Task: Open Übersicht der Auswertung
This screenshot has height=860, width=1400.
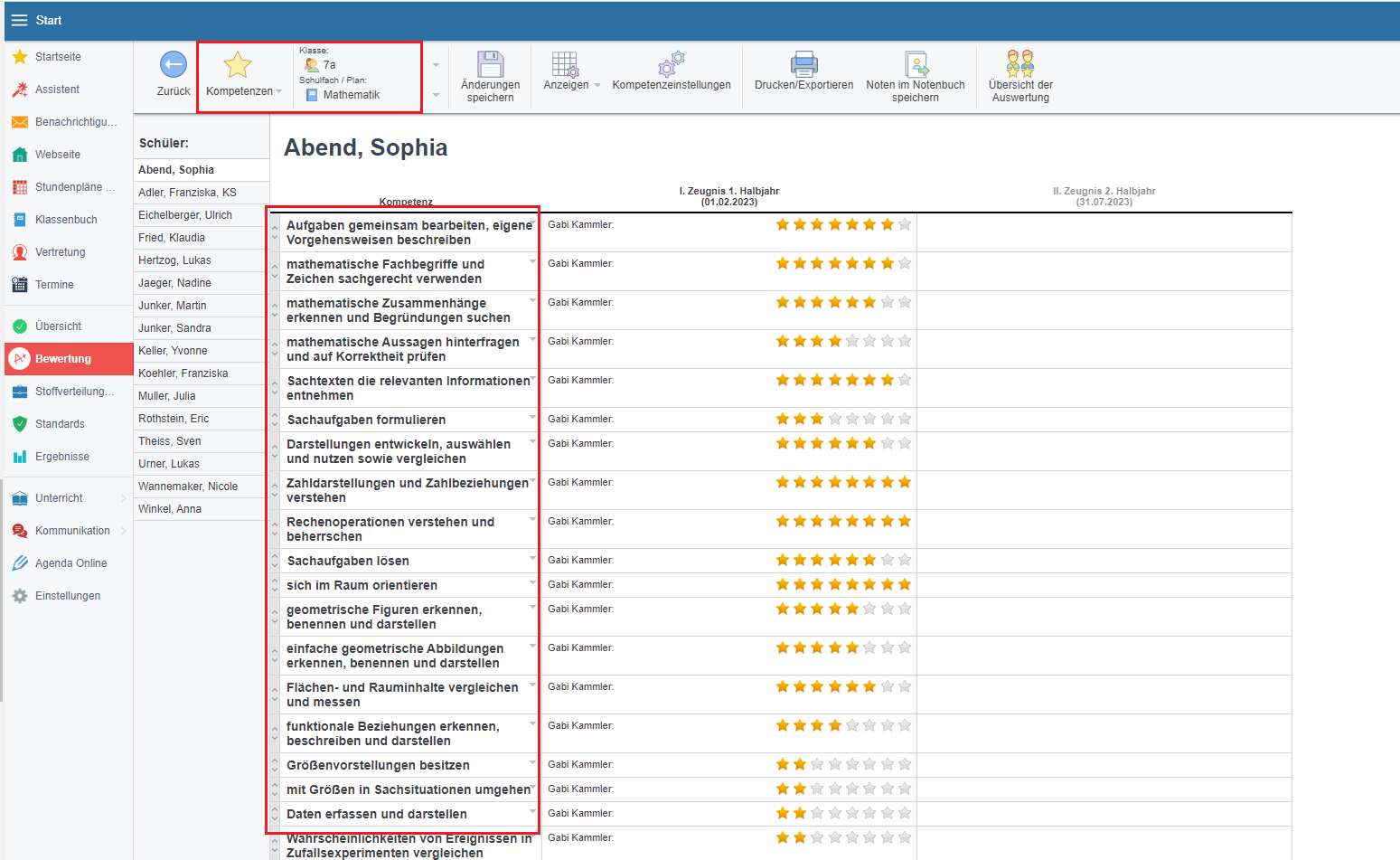Action: [1020, 65]
